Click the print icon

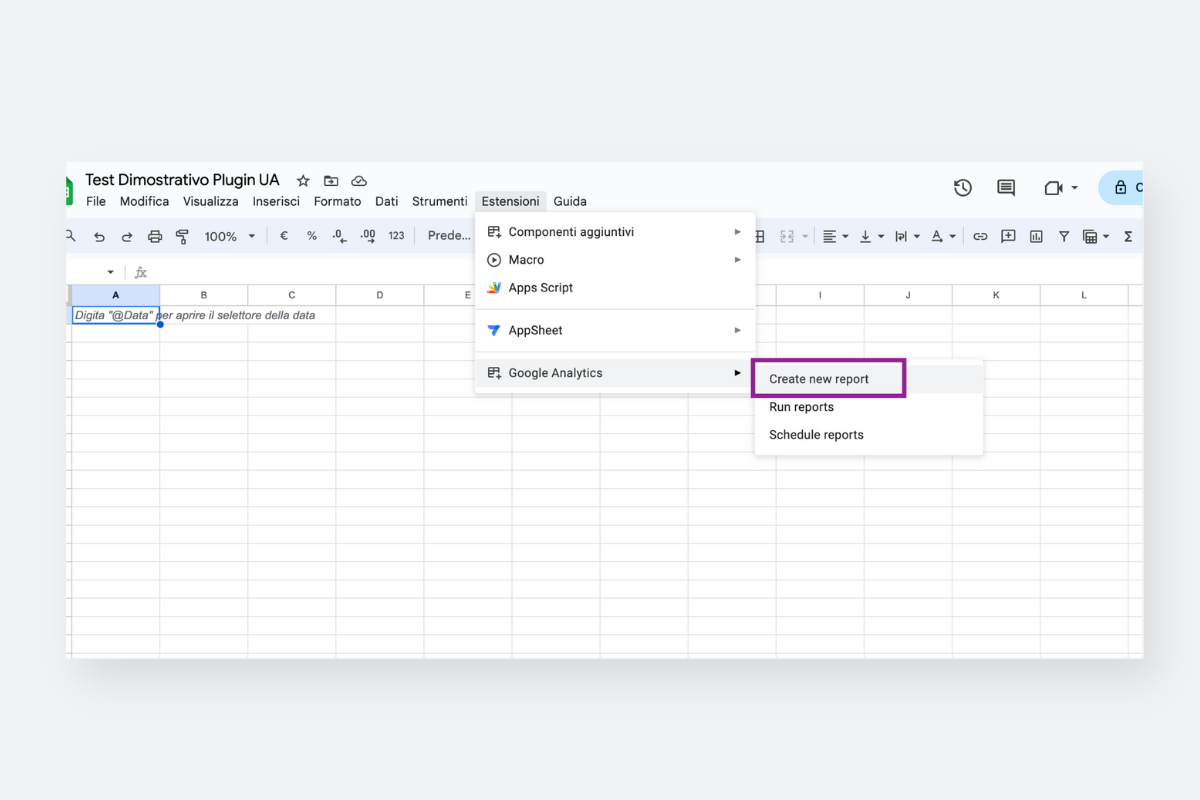click(155, 237)
